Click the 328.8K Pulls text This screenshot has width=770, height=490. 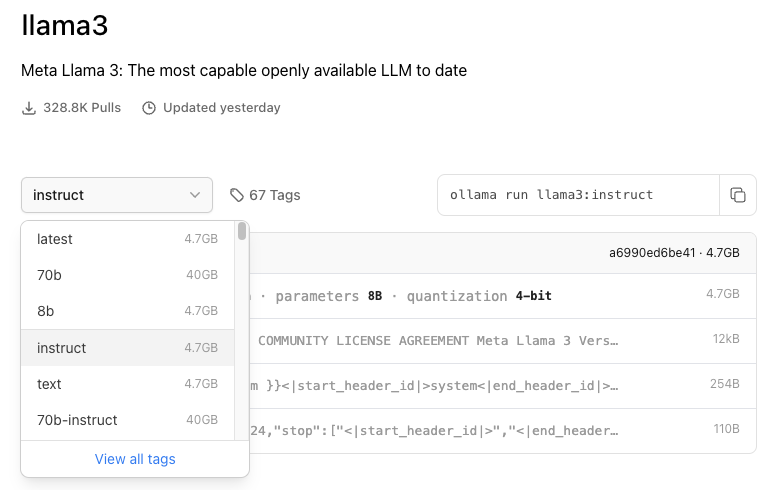click(x=82, y=108)
